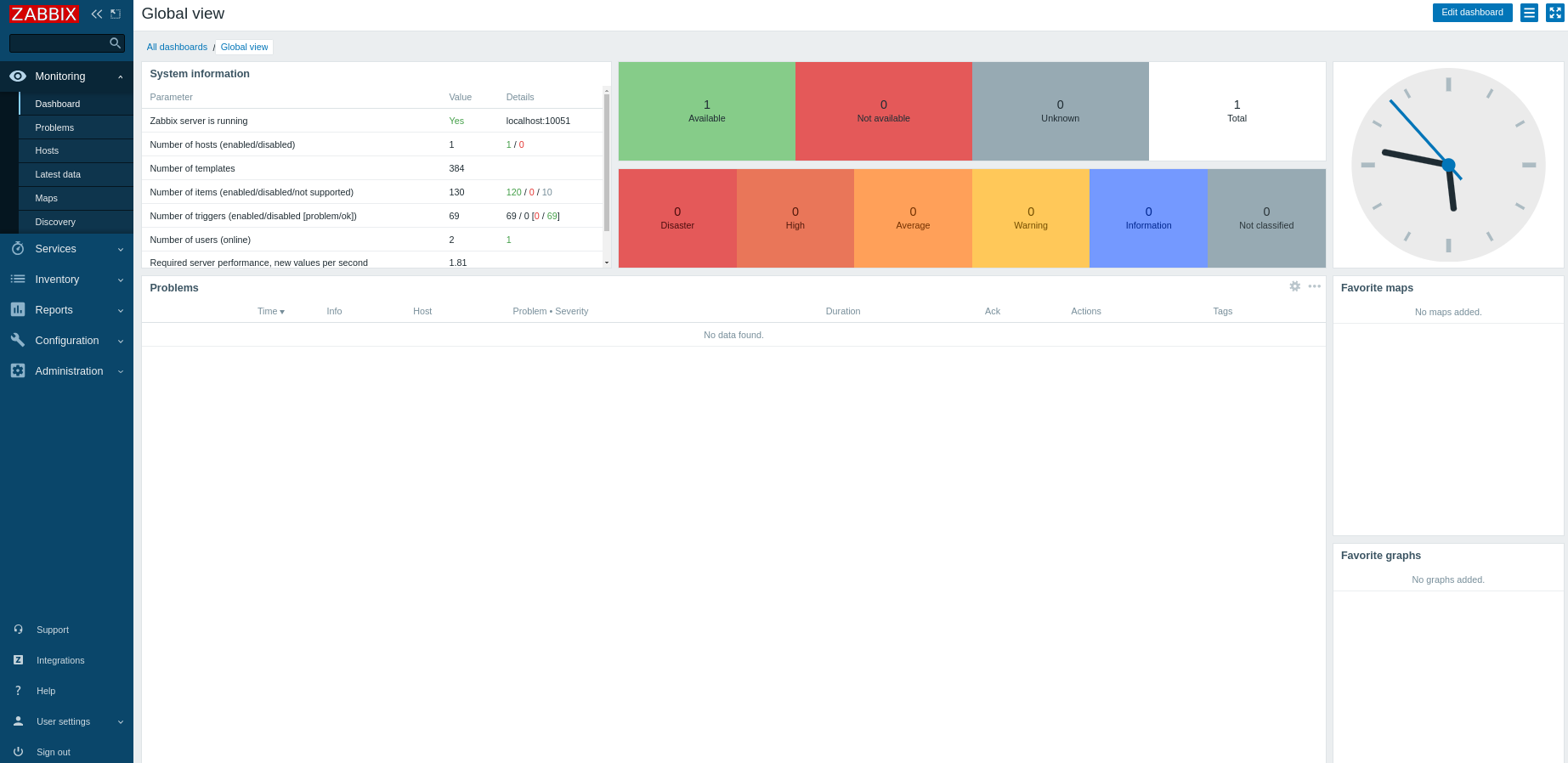Click the Favorite maps widget title
1568x763 pixels.
click(x=1377, y=288)
